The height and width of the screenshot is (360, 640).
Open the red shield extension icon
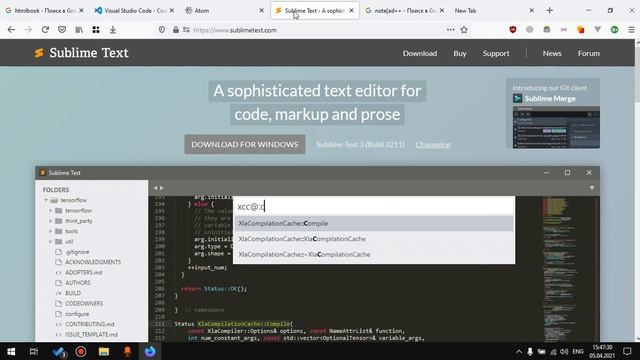[x=513, y=30]
